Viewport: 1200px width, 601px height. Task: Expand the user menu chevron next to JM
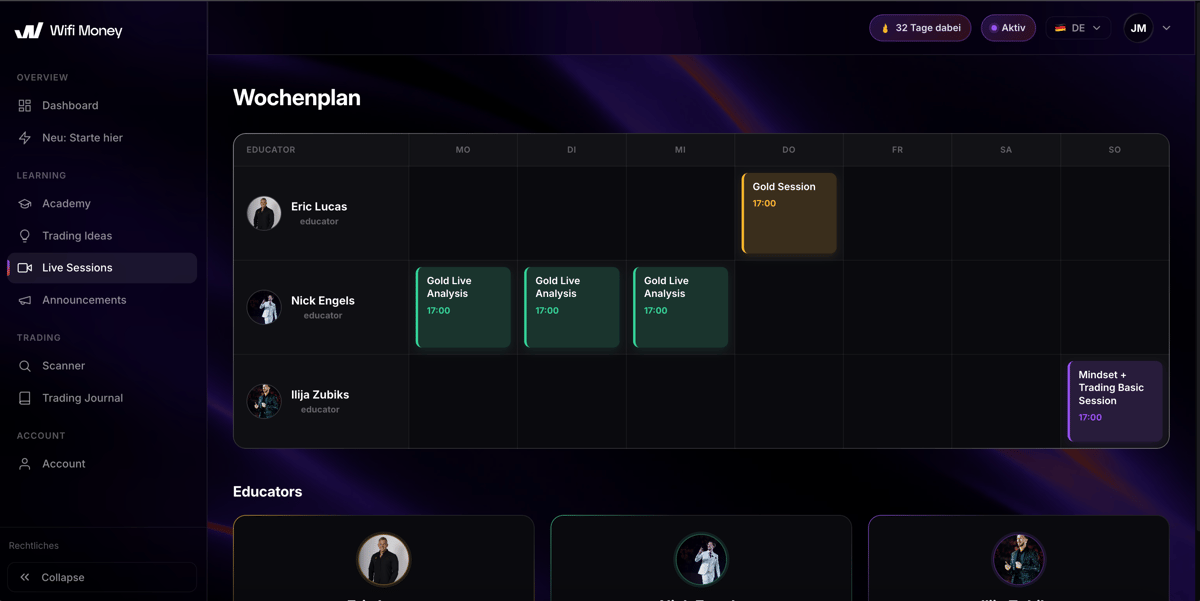(1166, 28)
